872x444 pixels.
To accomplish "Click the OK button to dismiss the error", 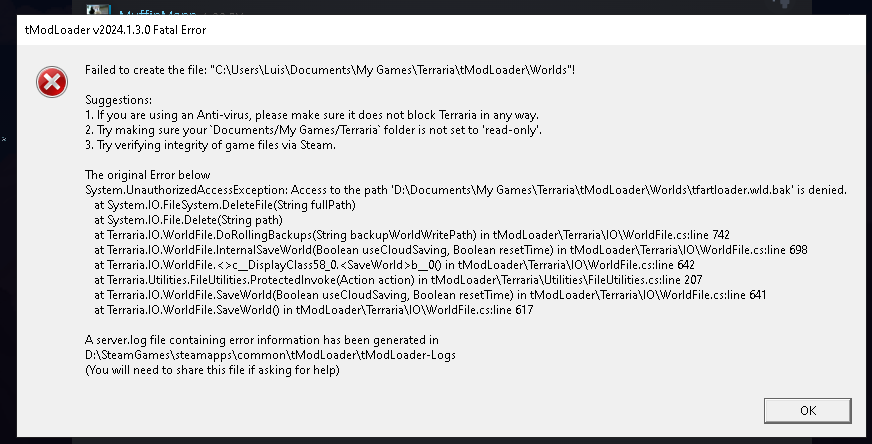I will [x=807, y=411].
